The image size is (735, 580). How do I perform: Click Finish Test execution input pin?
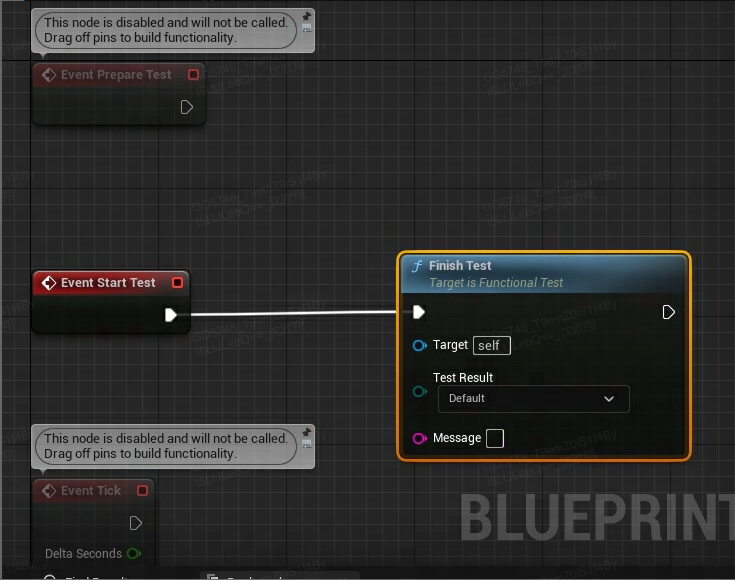[x=419, y=312]
